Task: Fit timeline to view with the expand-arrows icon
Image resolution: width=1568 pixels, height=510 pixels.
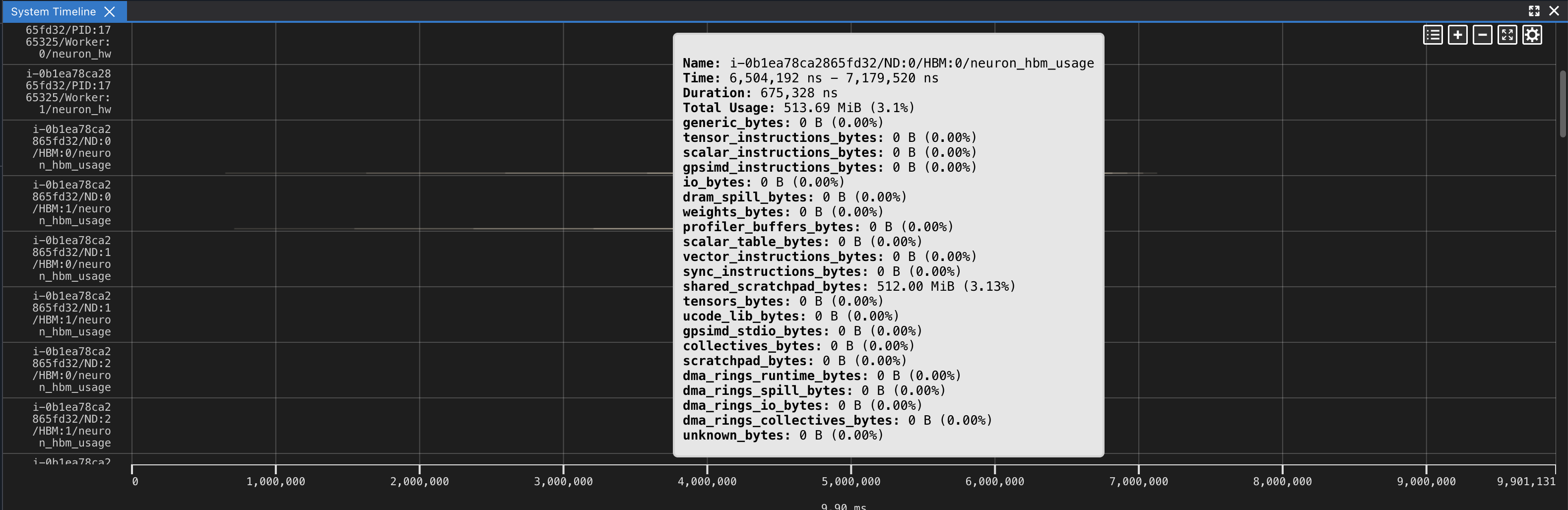Action: 1508,35
